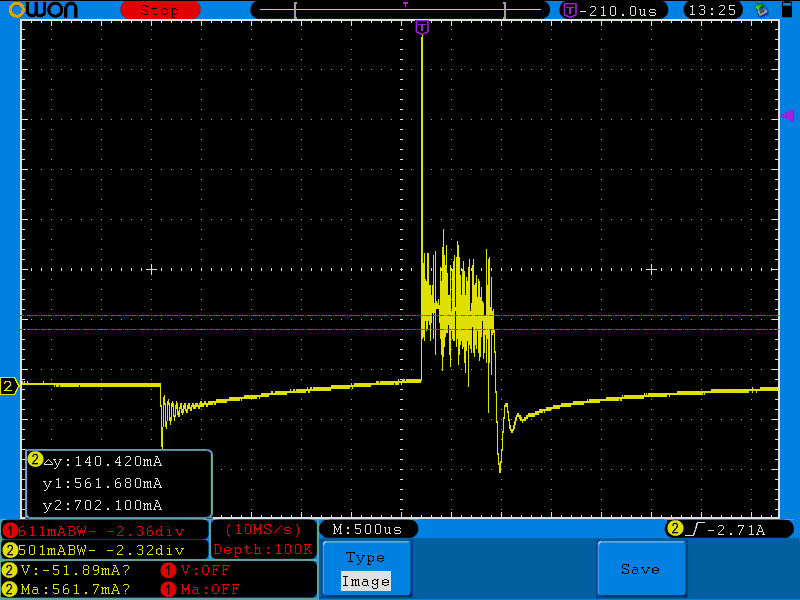Click the channel 1 red scale badge
The image size is (800, 600).
10,530
